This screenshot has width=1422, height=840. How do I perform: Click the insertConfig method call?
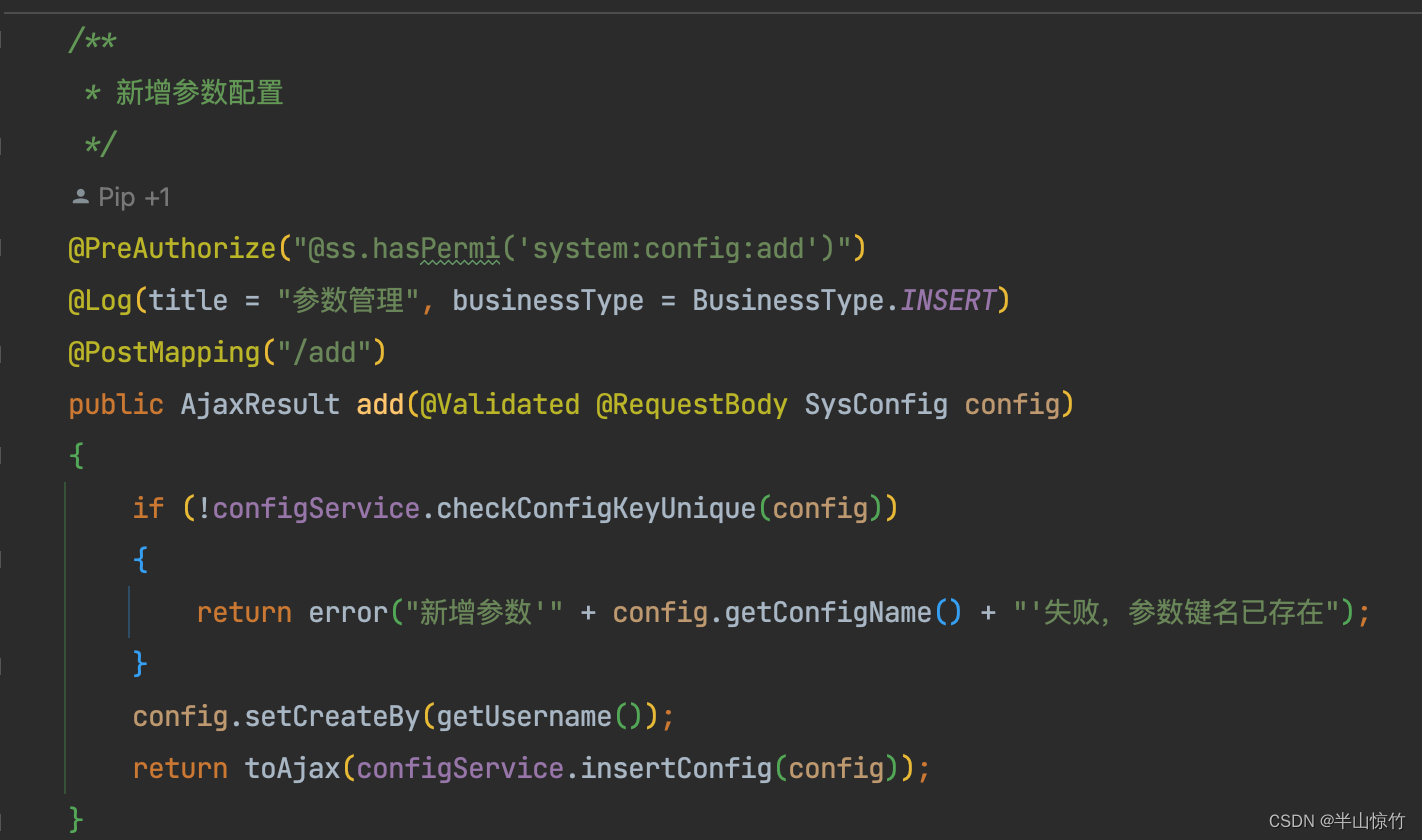point(676,768)
